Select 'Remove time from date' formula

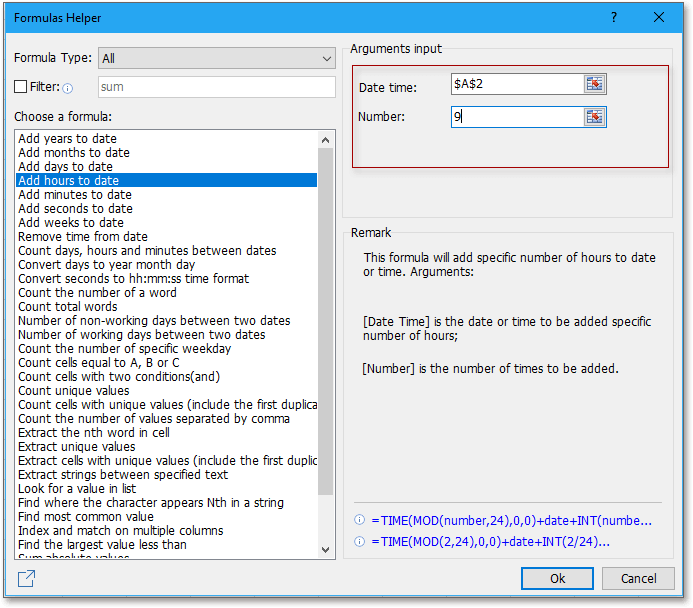(x=82, y=237)
